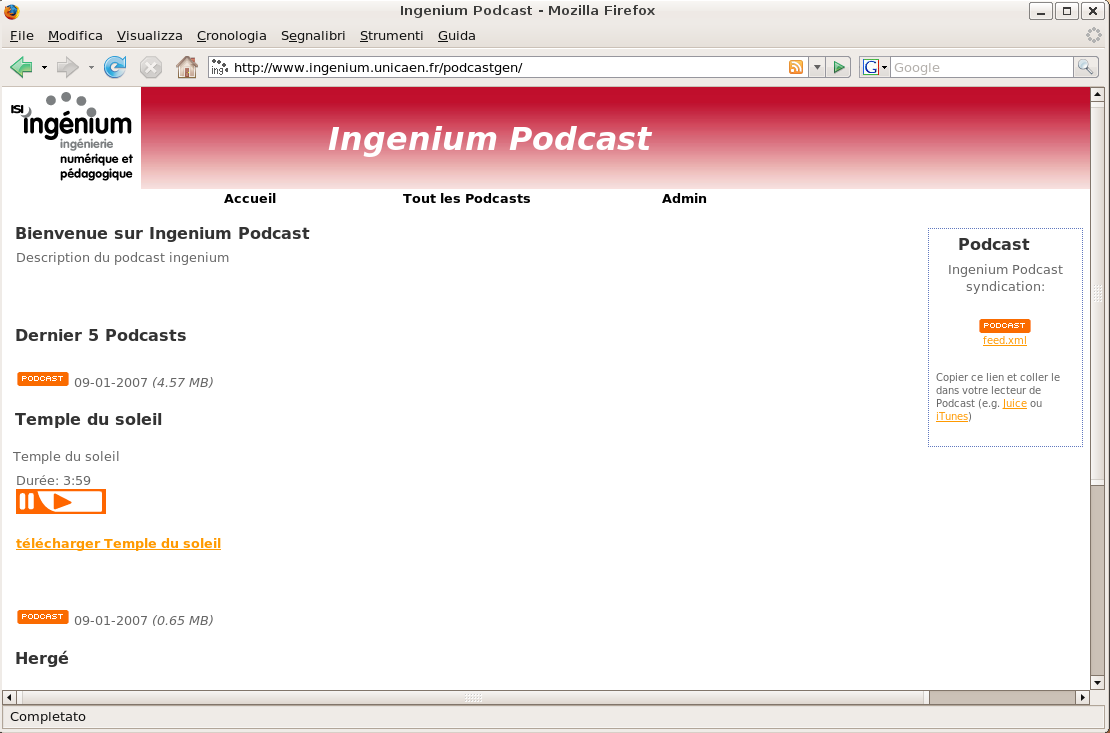Open the Cronologia menu

(231, 35)
